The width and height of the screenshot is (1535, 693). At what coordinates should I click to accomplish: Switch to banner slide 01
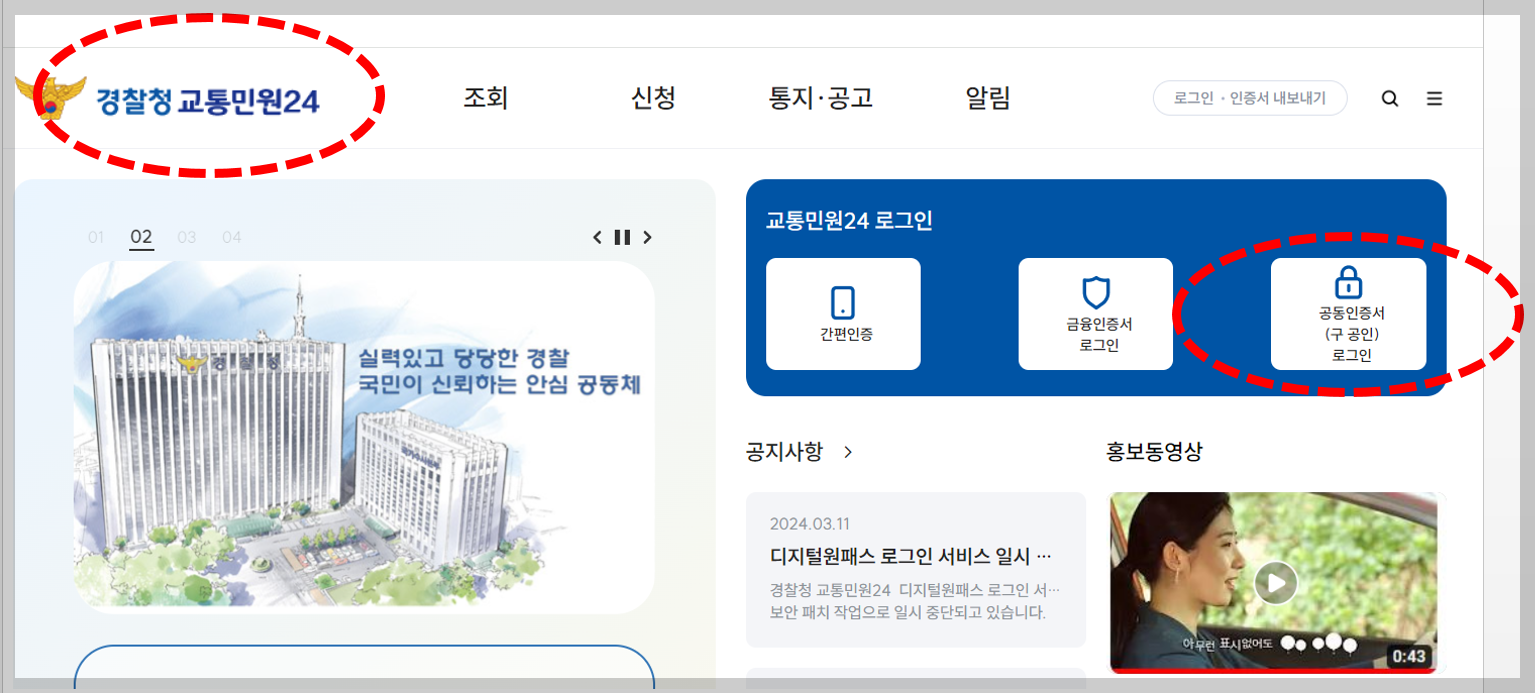pyautogui.click(x=96, y=237)
